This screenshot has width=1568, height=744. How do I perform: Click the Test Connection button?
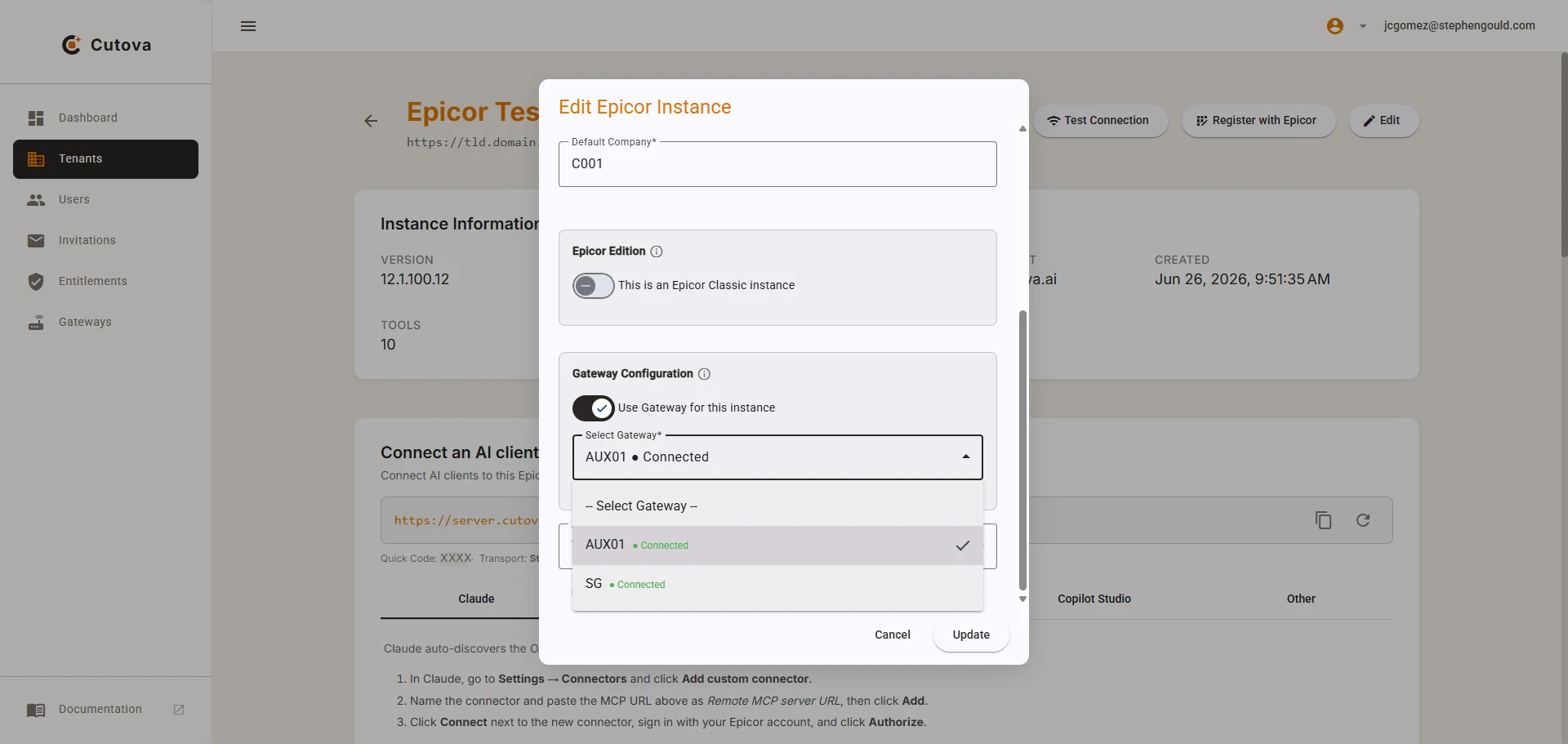[1100, 121]
